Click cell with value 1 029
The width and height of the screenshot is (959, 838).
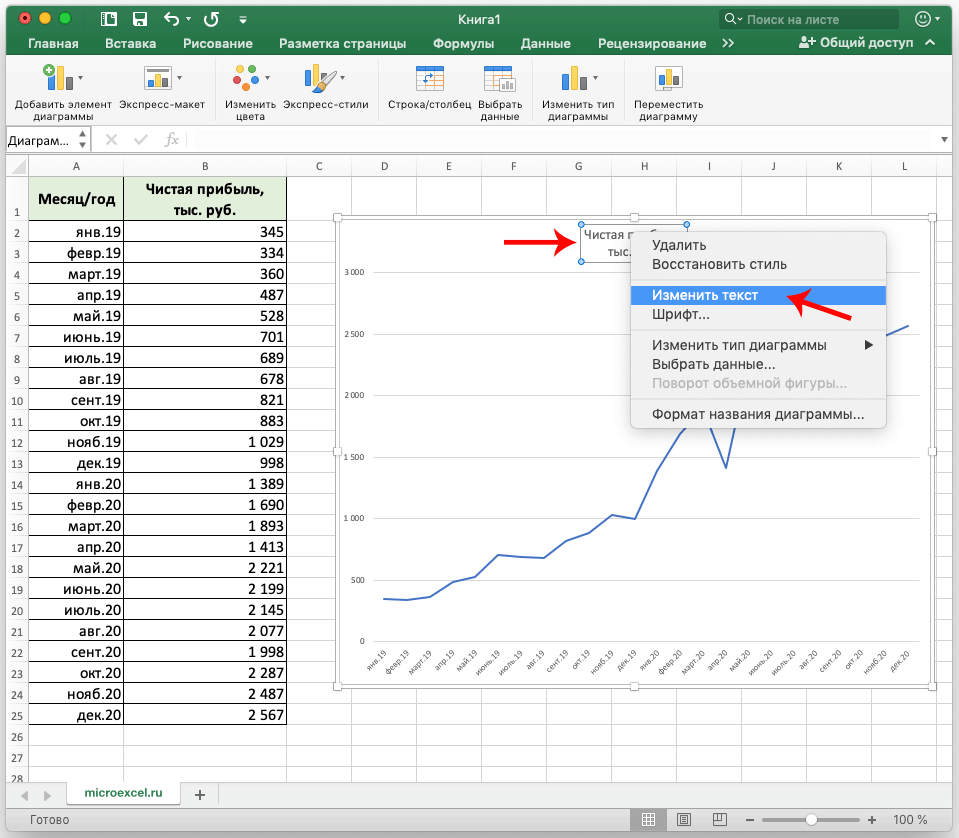[x=205, y=442]
